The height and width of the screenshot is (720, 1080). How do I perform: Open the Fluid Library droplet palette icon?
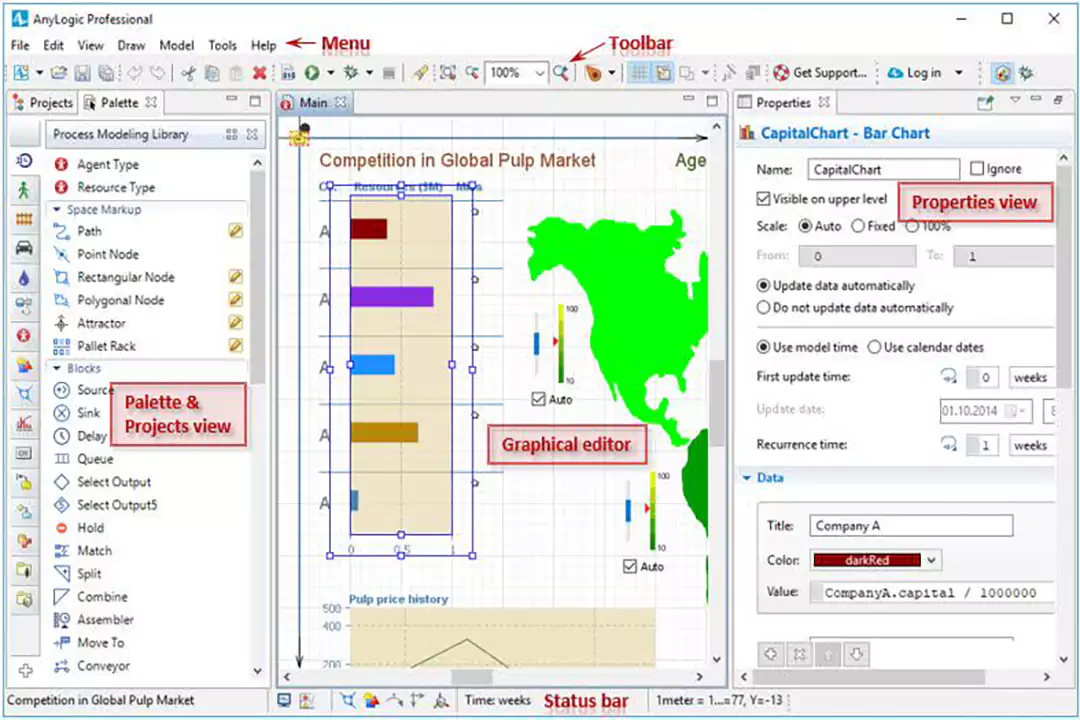click(24, 277)
